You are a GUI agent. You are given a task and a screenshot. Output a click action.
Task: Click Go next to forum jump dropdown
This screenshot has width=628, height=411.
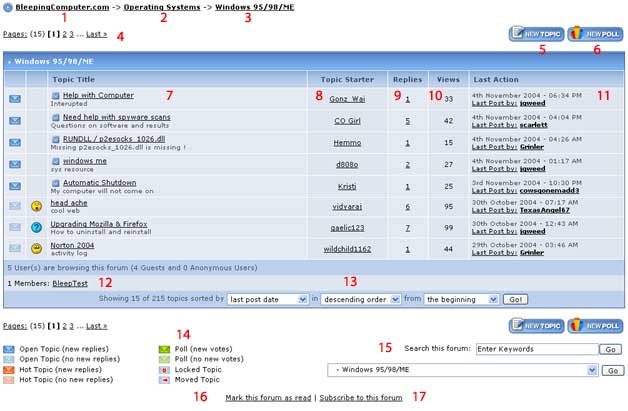tap(613, 371)
